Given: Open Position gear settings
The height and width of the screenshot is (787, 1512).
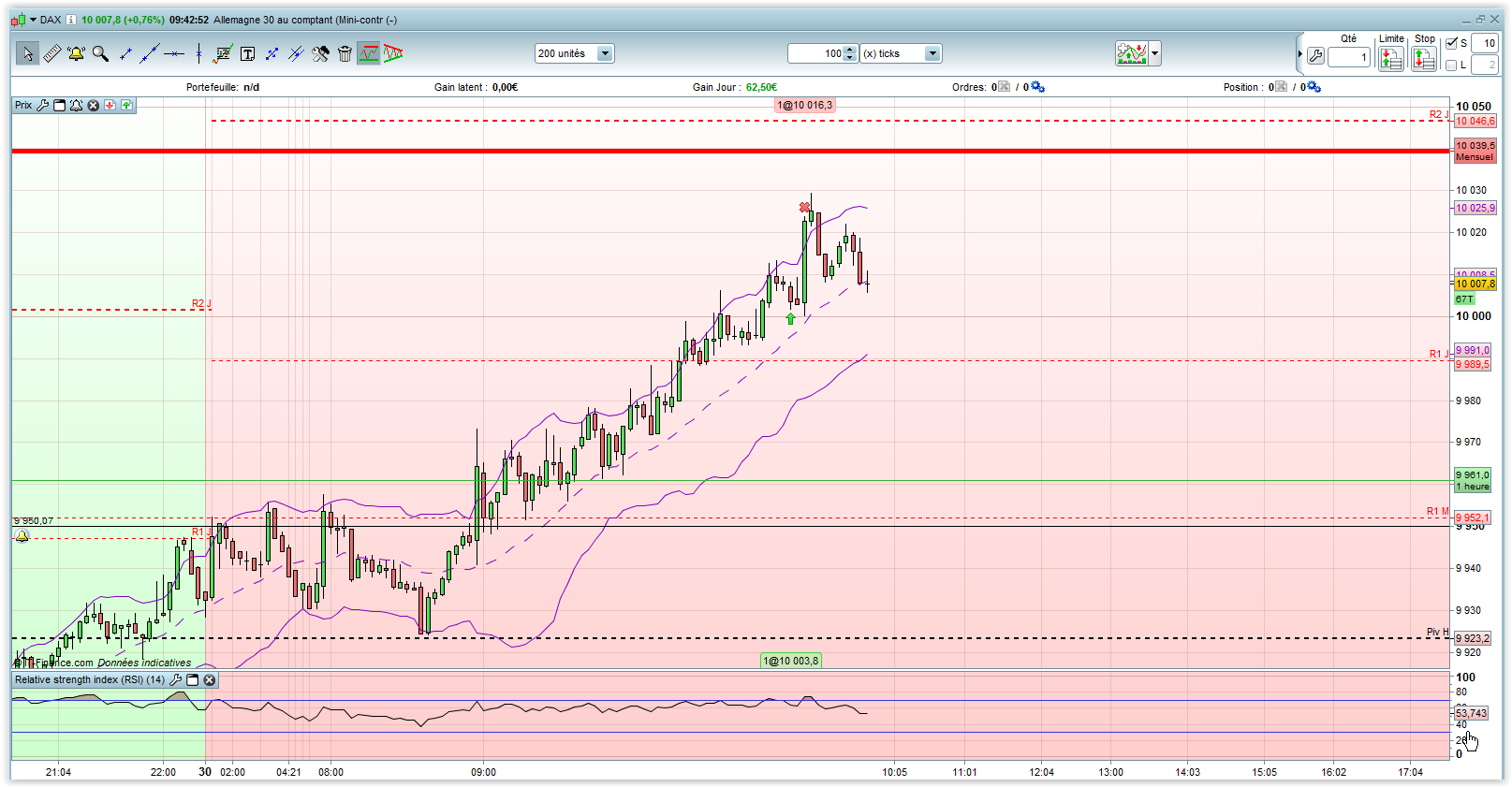Looking at the screenshot, I should [x=1314, y=87].
